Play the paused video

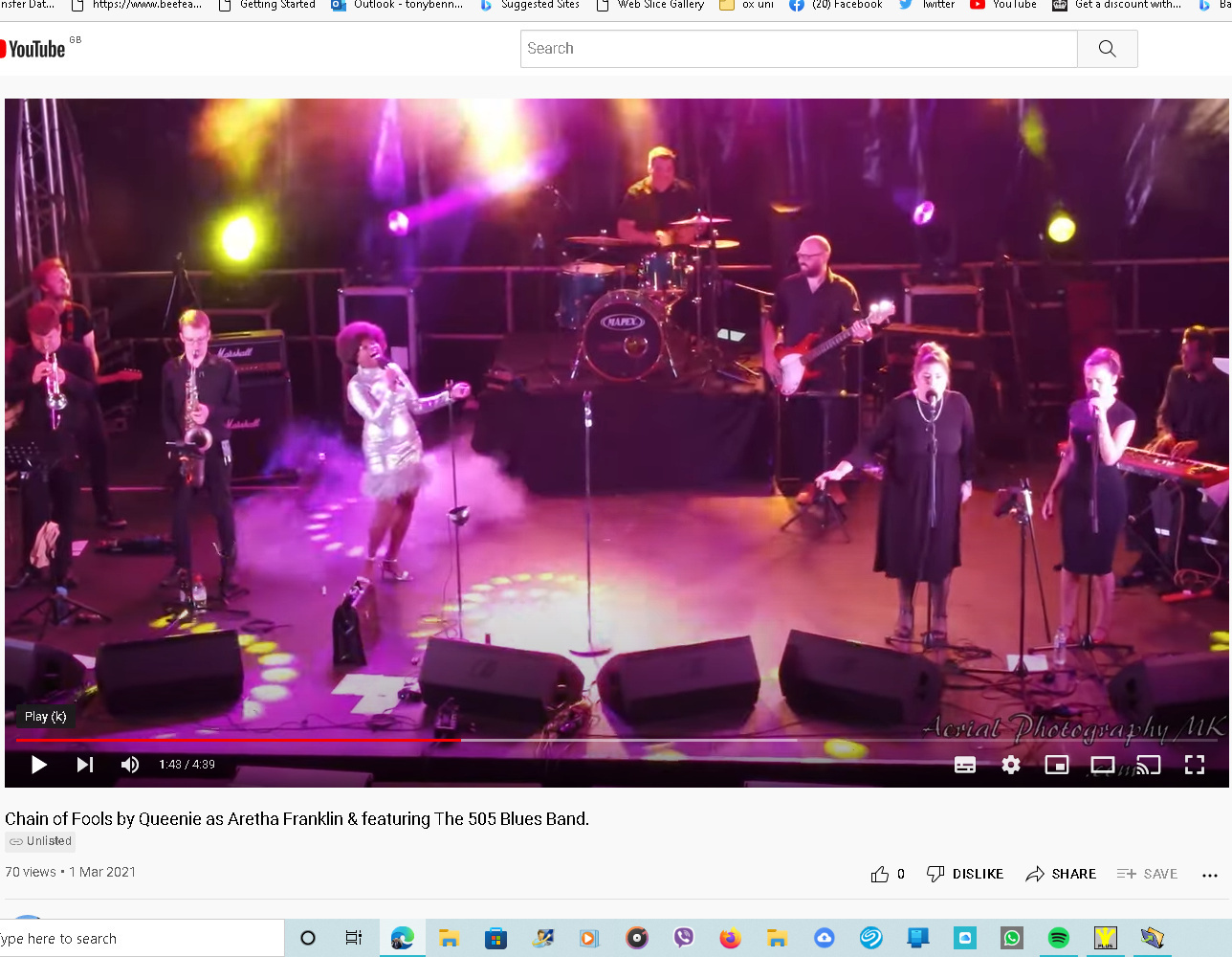[x=39, y=765]
